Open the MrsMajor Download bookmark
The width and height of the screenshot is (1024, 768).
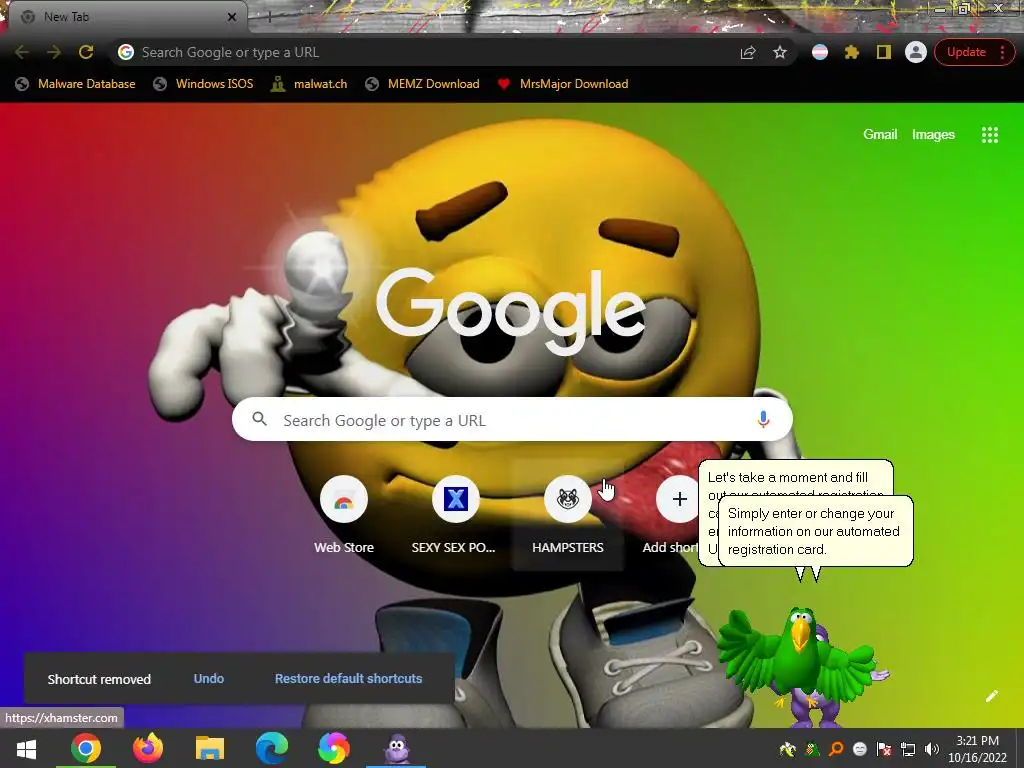563,84
